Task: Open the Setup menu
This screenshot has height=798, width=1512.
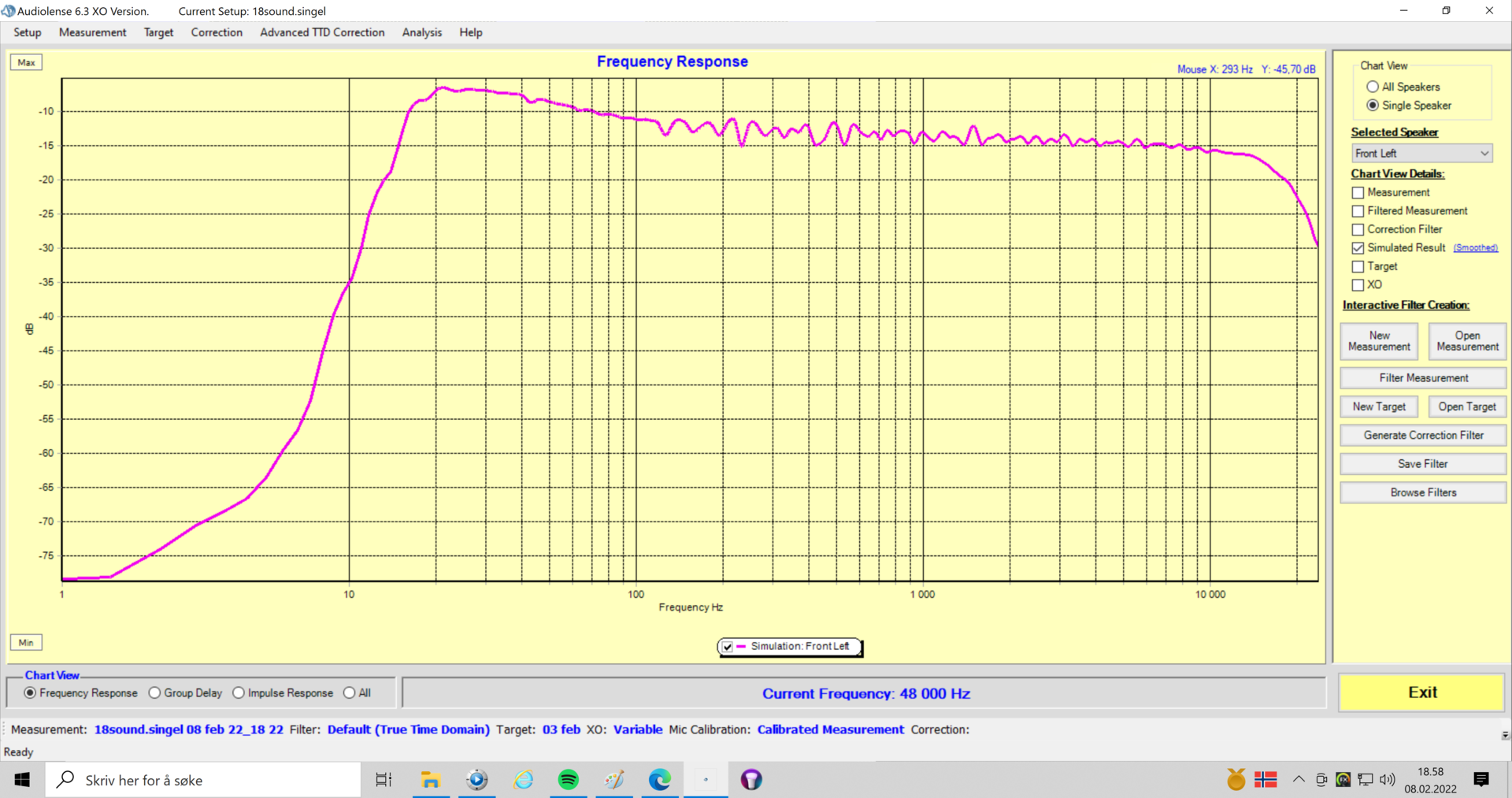Action: tap(28, 32)
